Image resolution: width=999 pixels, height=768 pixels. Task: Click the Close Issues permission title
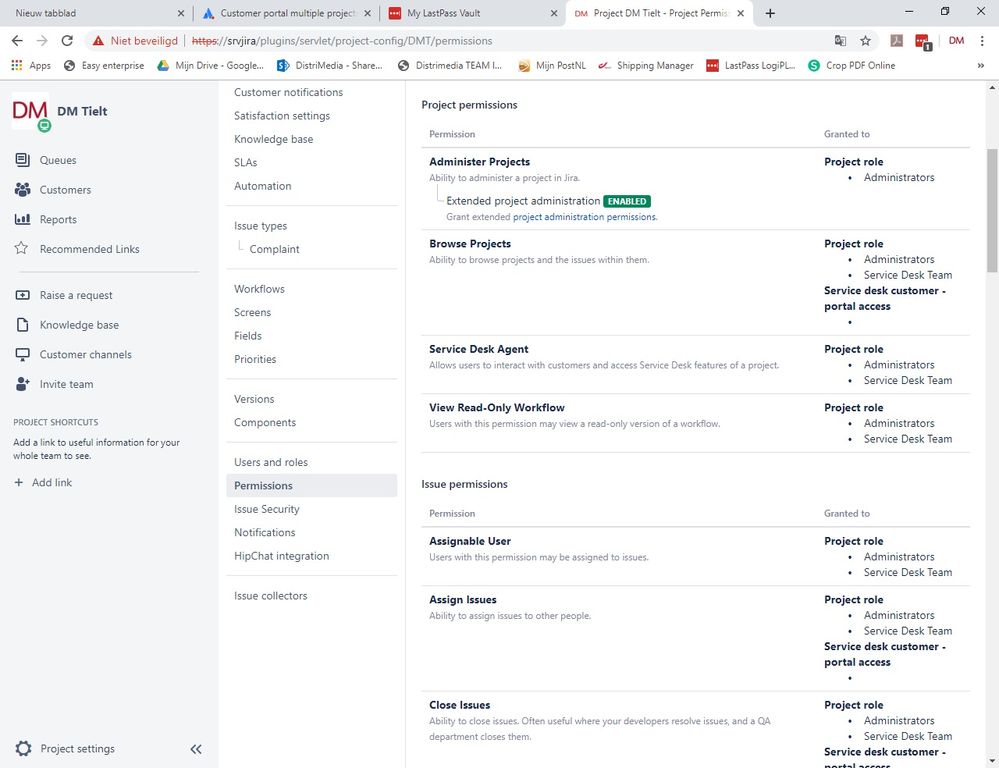[459, 705]
